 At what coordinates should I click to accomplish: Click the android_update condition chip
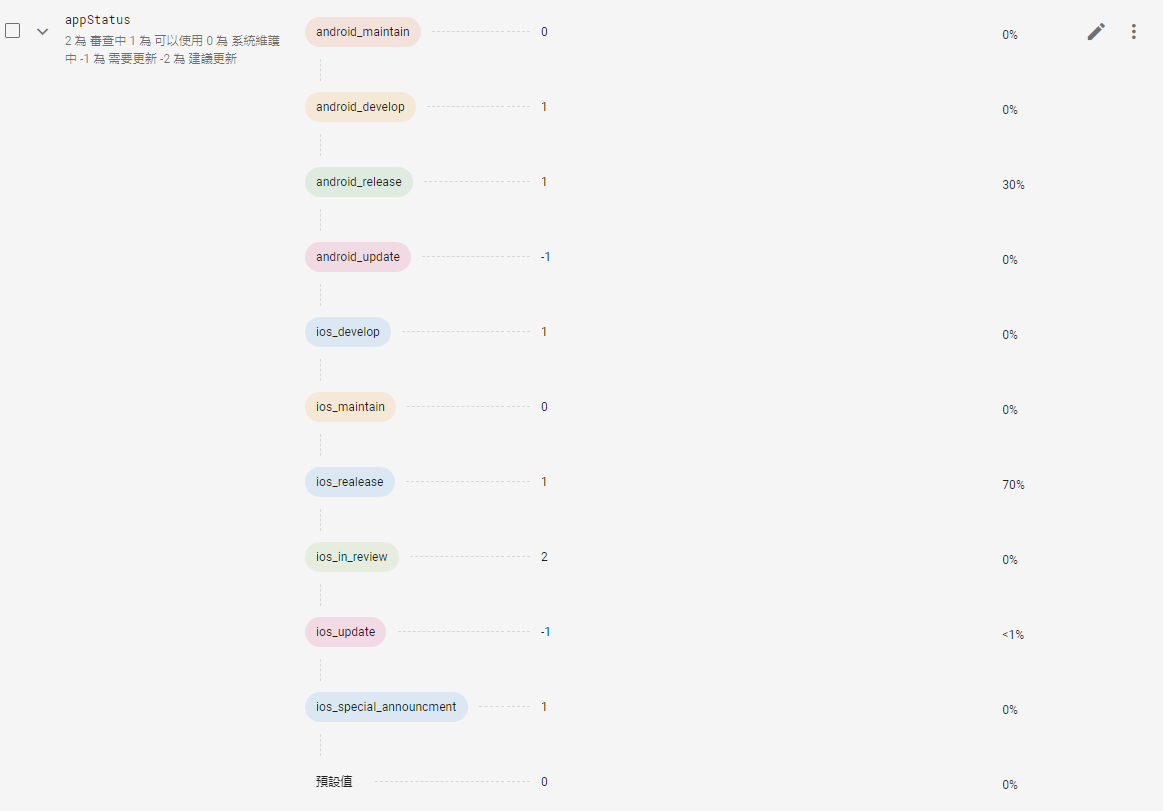pos(357,257)
